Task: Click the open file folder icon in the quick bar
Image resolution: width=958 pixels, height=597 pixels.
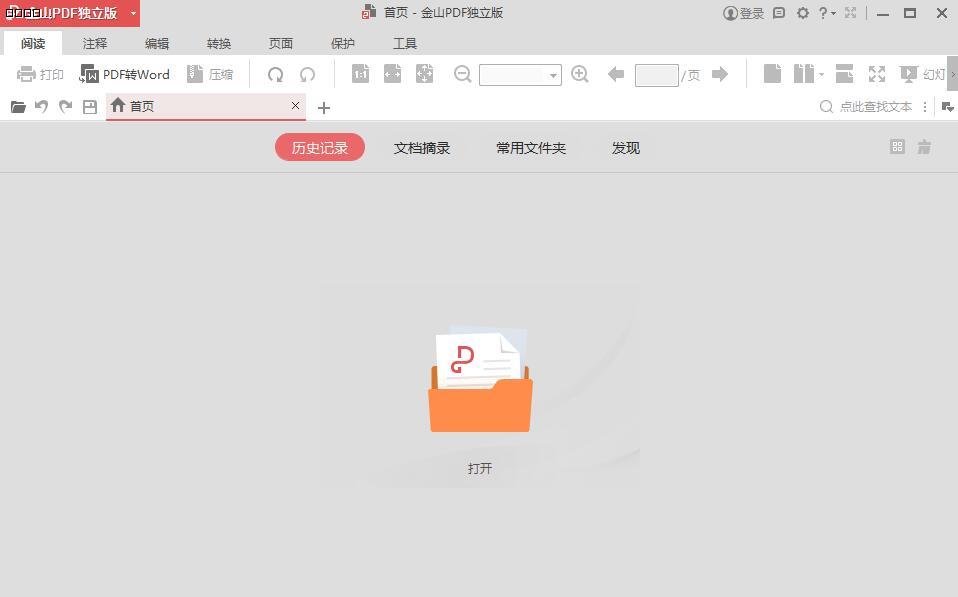Action: pos(18,108)
